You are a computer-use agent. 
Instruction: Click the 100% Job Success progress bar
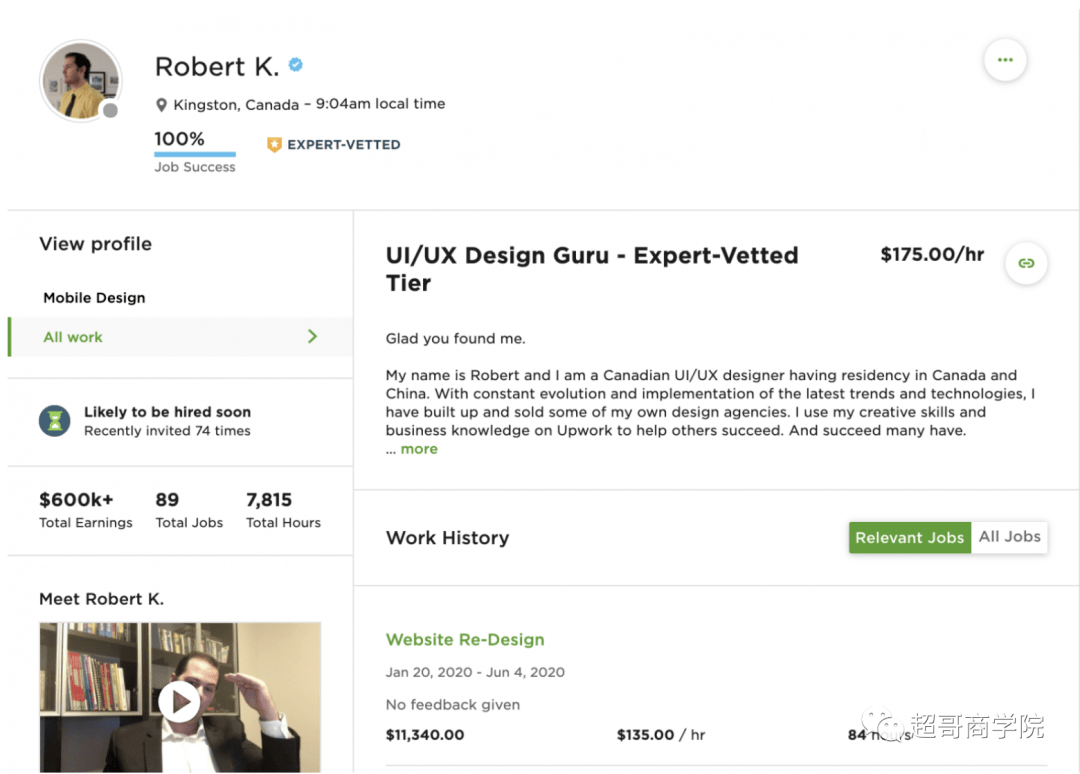click(195, 154)
